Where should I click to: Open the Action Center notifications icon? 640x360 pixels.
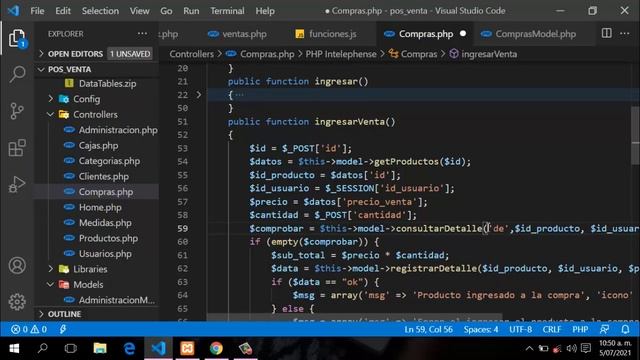[586, 348]
